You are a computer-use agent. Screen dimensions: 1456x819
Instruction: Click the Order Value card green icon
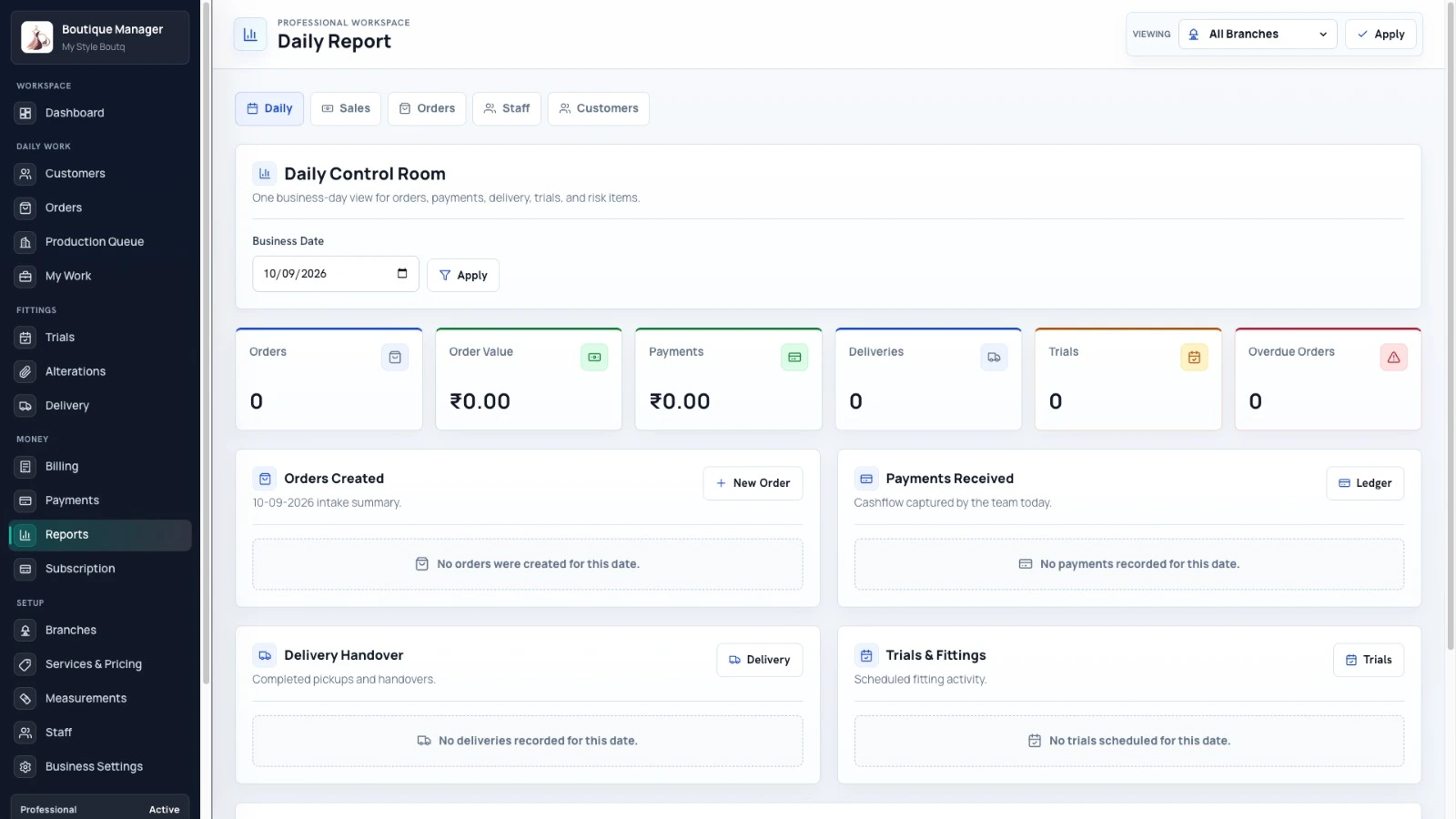pyautogui.click(x=594, y=358)
